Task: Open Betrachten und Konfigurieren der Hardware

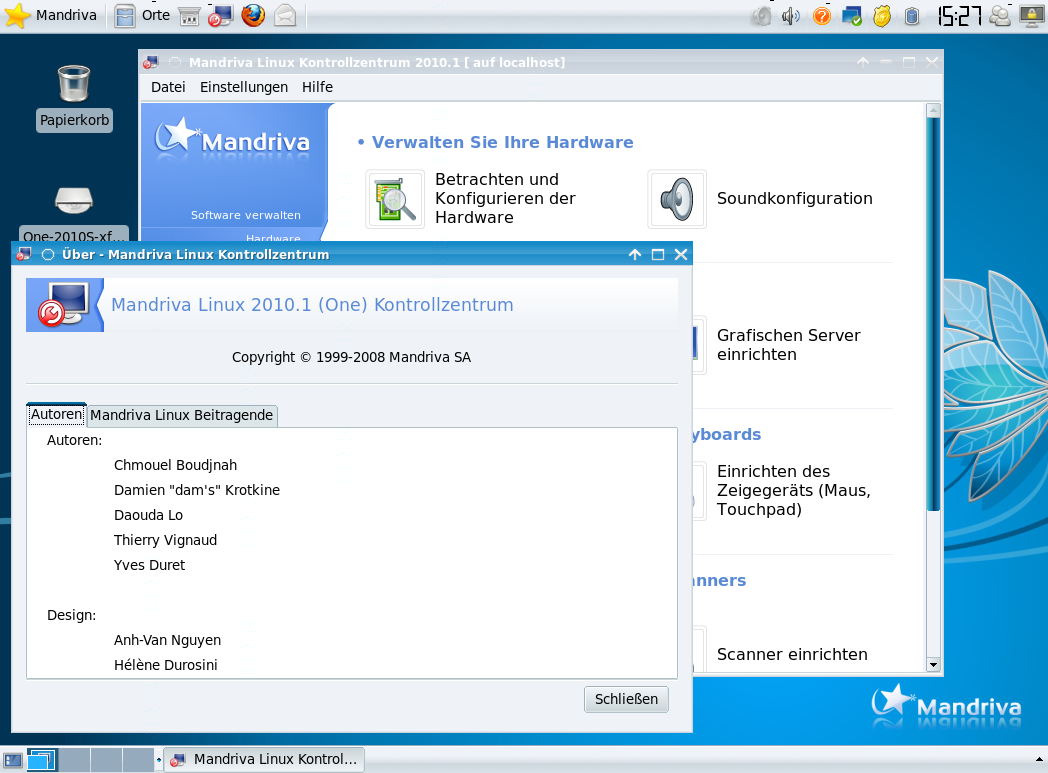Action: (395, 199)
